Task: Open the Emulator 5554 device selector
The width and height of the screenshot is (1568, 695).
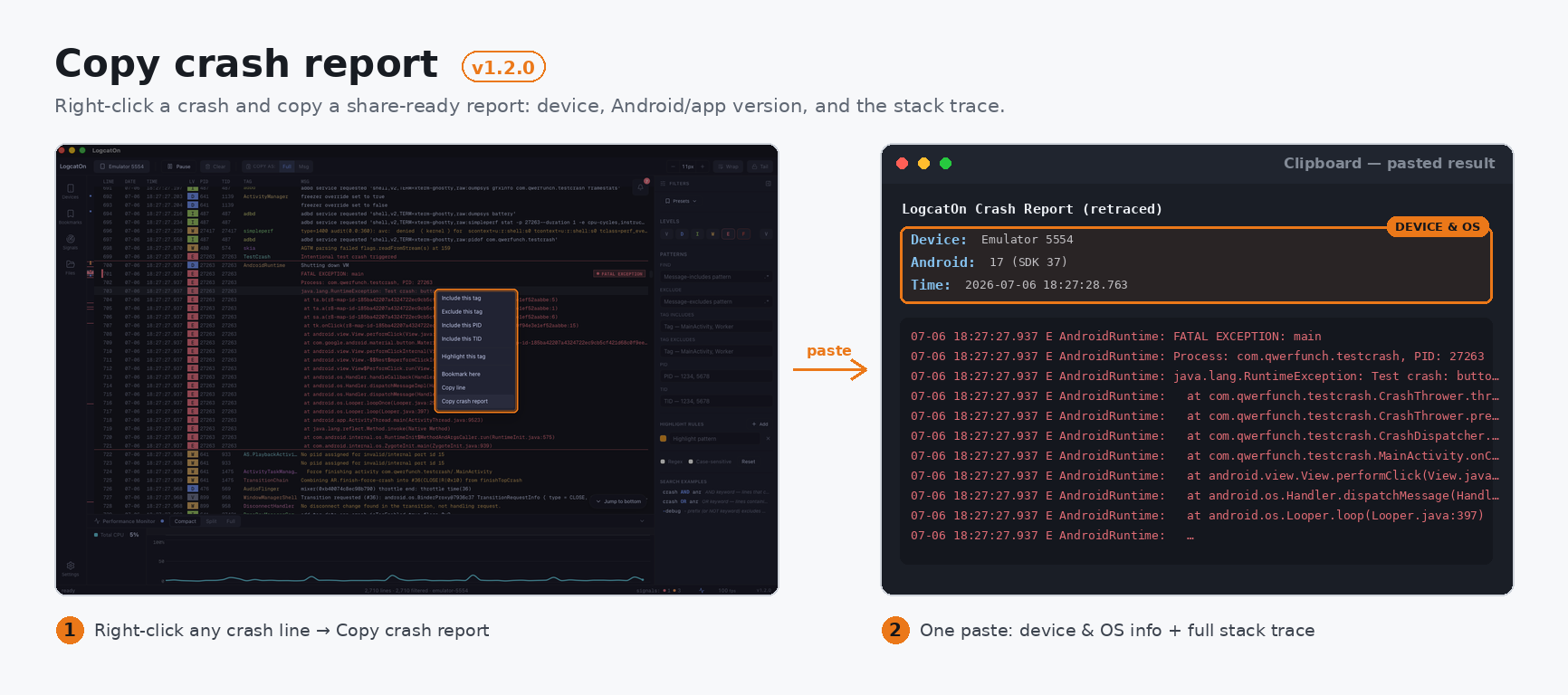Action: 122,167
